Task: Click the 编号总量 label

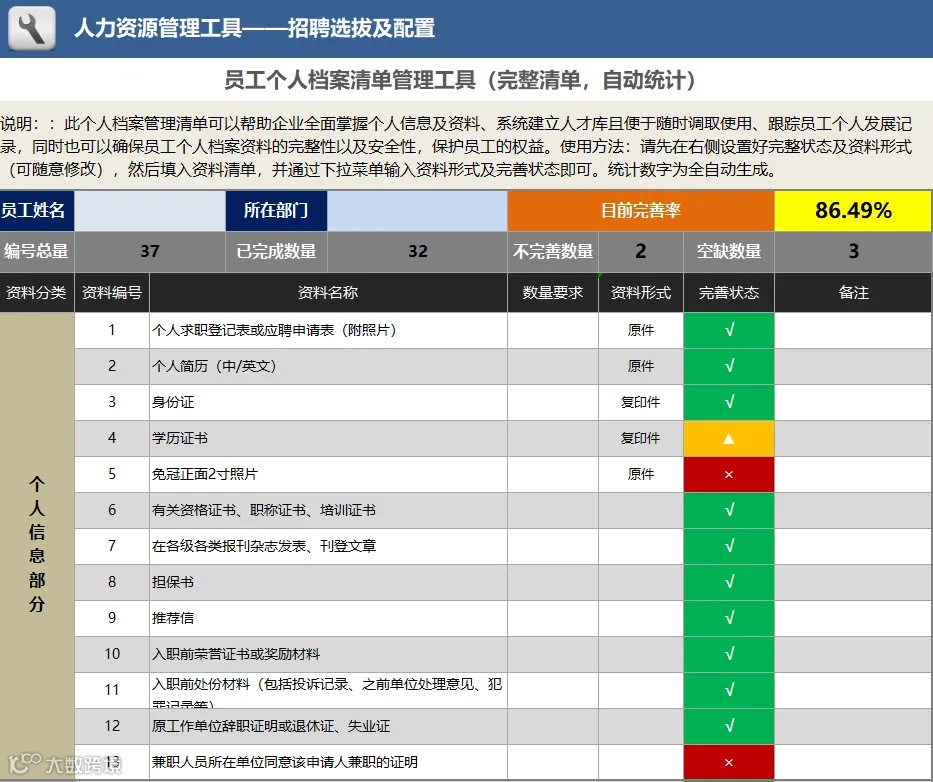Action: coord(37,252)
